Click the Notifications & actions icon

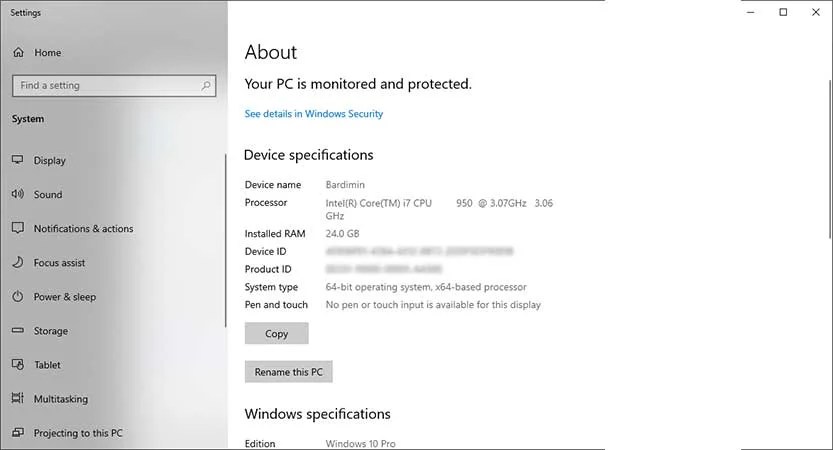click(x=18, y=228)
